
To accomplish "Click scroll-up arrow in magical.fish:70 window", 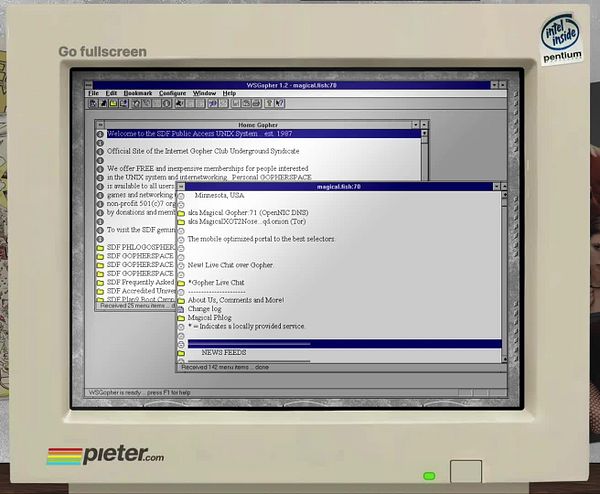I will click(504, 194).
